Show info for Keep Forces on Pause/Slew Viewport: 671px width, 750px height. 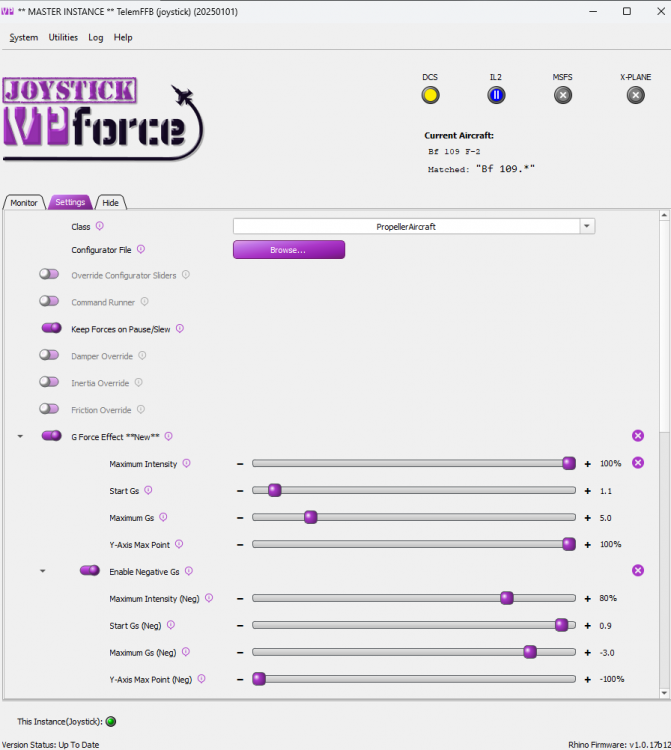pyautogui.click(x=180, y=329)
